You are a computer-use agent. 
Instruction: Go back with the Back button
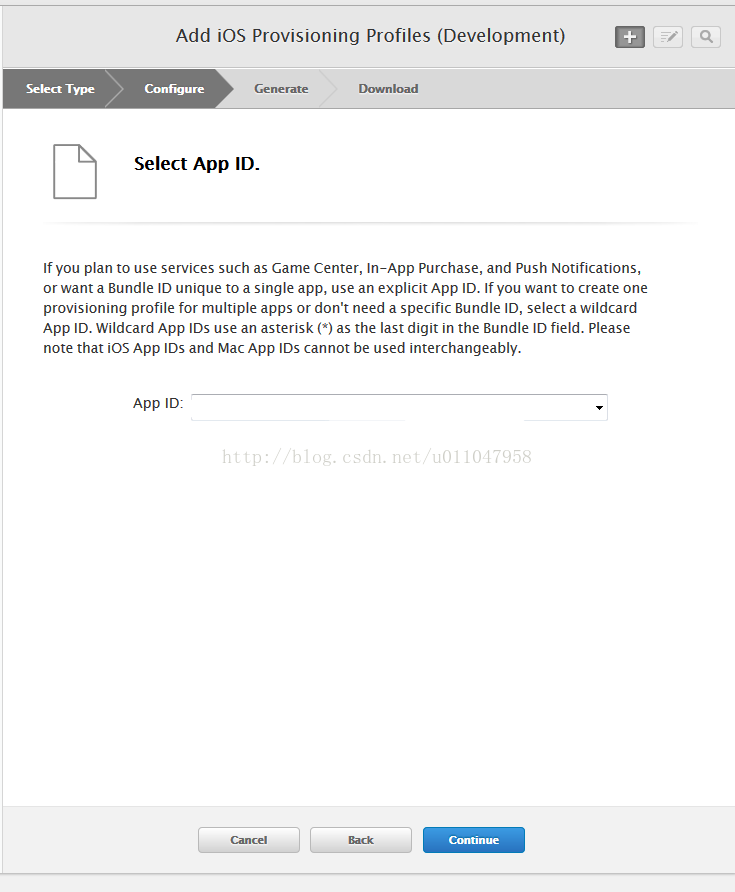361,840
